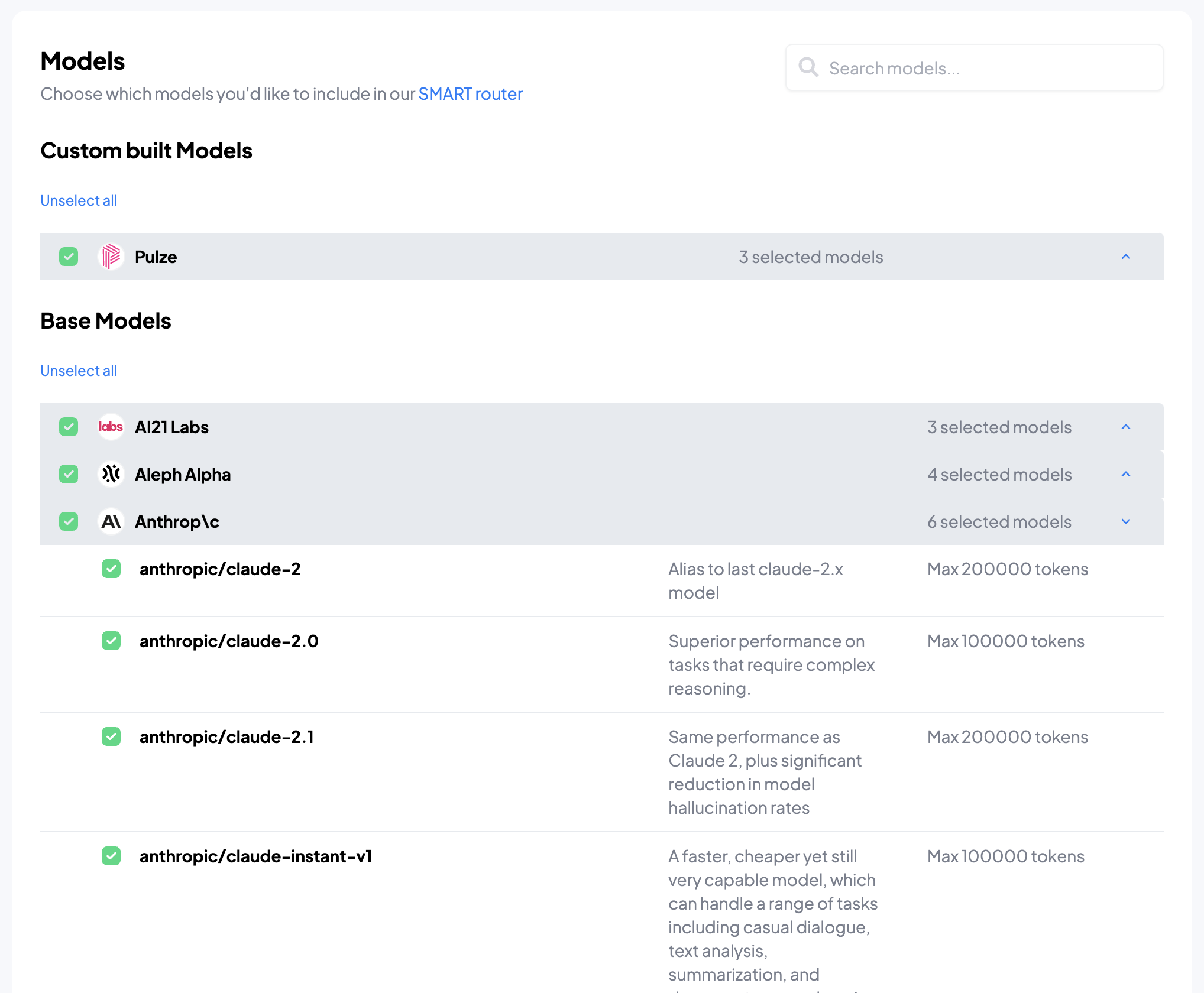Uncheck anthropic/claude-2 model checkbox
1204x993 pixels.
point(111,569)
